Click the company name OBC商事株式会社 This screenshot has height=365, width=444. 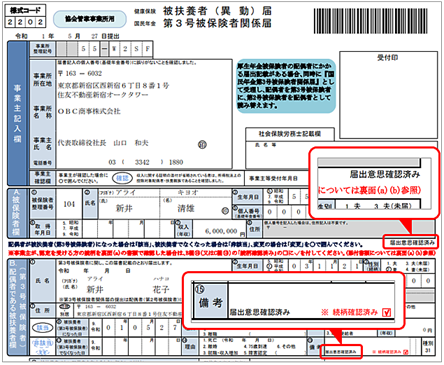(x=89, y=111)
